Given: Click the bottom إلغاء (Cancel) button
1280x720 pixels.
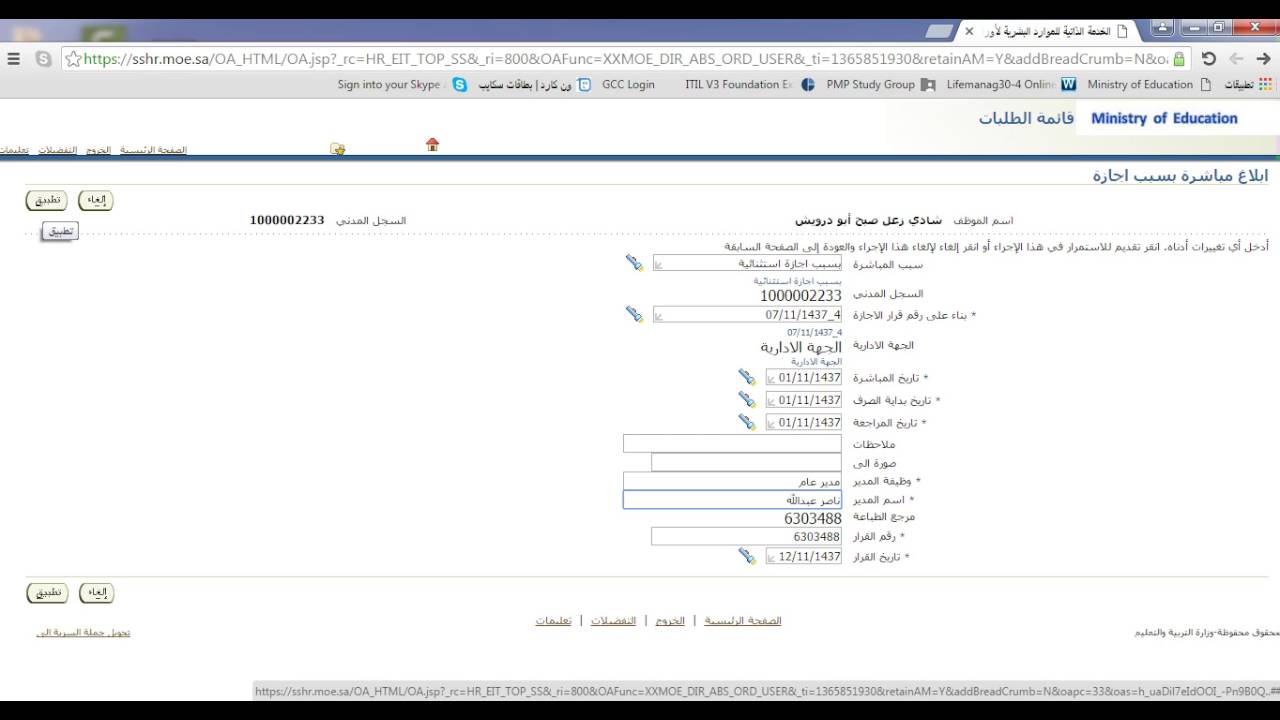Looking at the screenshot, I should click(x=96, y=593).
